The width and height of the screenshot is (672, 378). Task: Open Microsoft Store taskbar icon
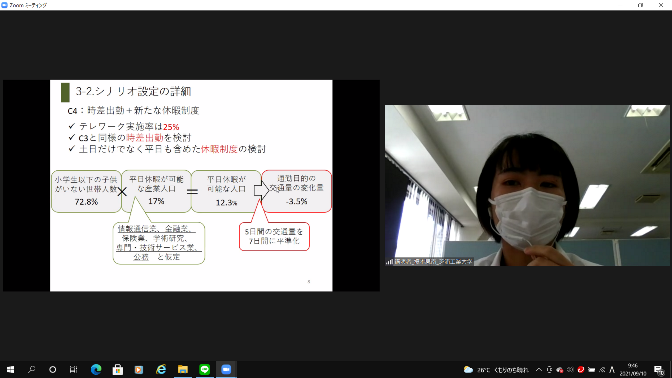(x=117, y=369)
